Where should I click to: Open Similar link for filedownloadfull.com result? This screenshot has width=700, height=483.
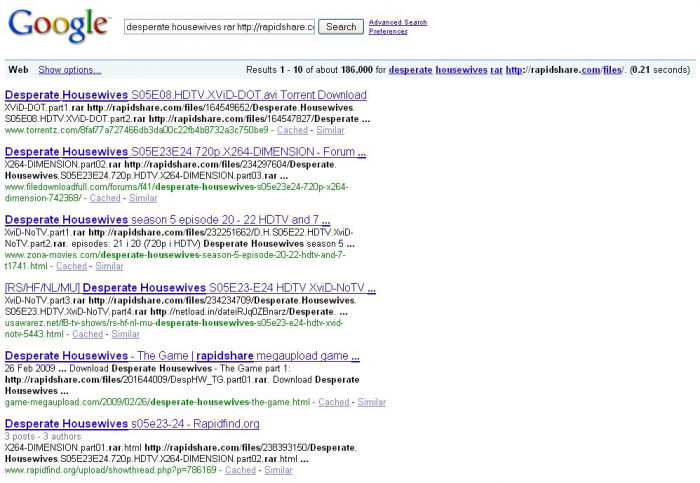click(x=143, y=198)
